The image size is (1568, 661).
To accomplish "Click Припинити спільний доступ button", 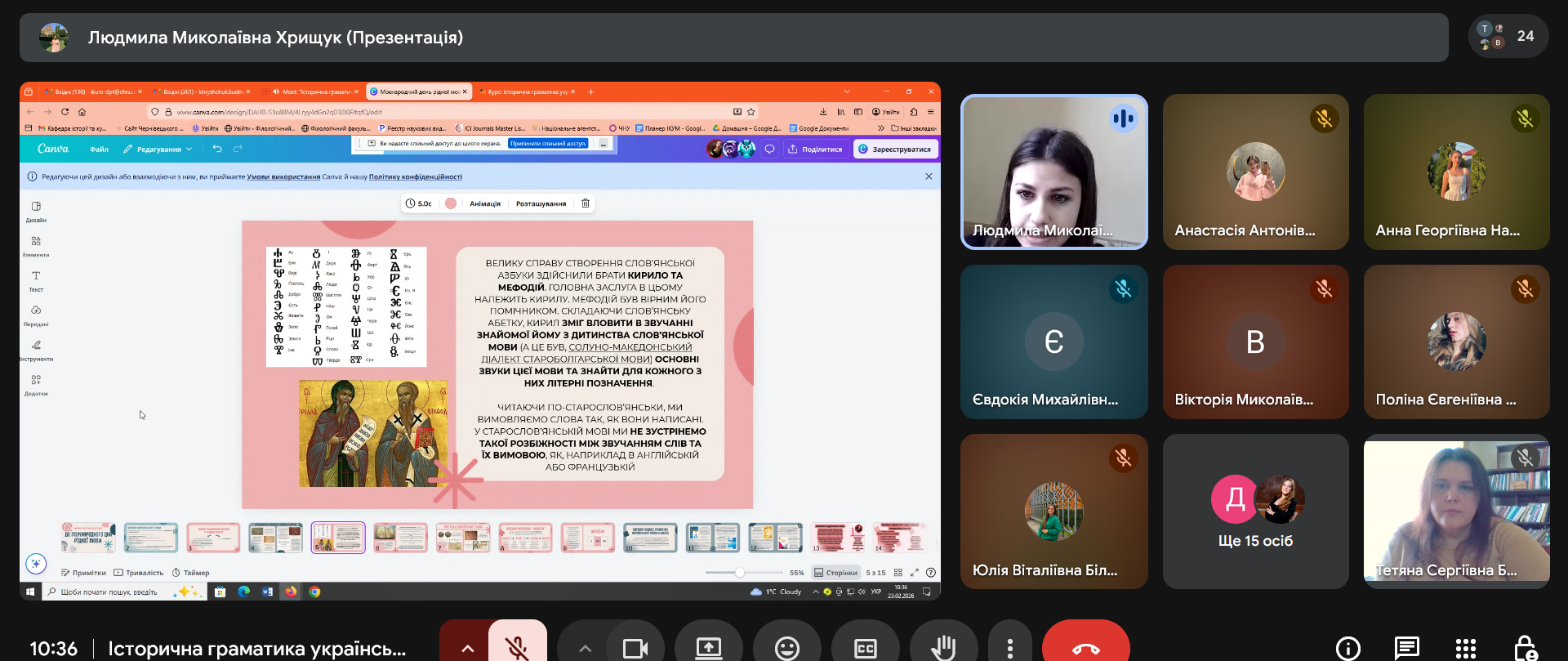I will click(x=548, y=143).
